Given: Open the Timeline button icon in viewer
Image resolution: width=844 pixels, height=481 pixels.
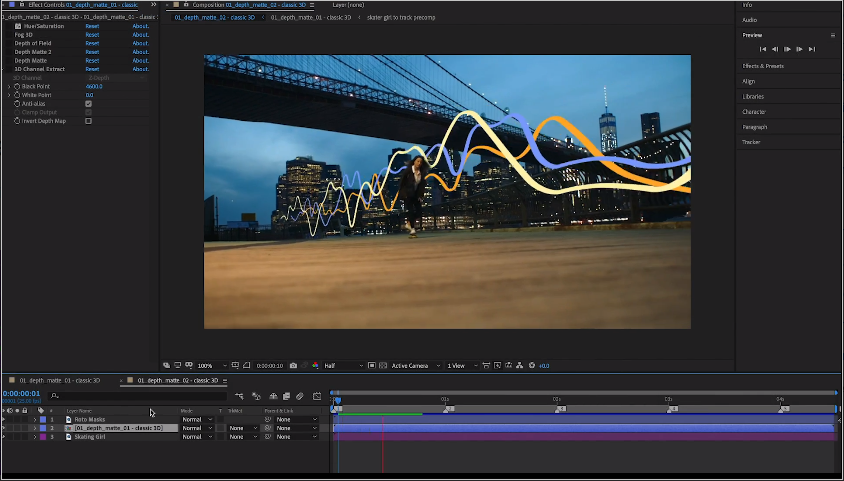Looking at the screenshot, I should pos(509,365).
